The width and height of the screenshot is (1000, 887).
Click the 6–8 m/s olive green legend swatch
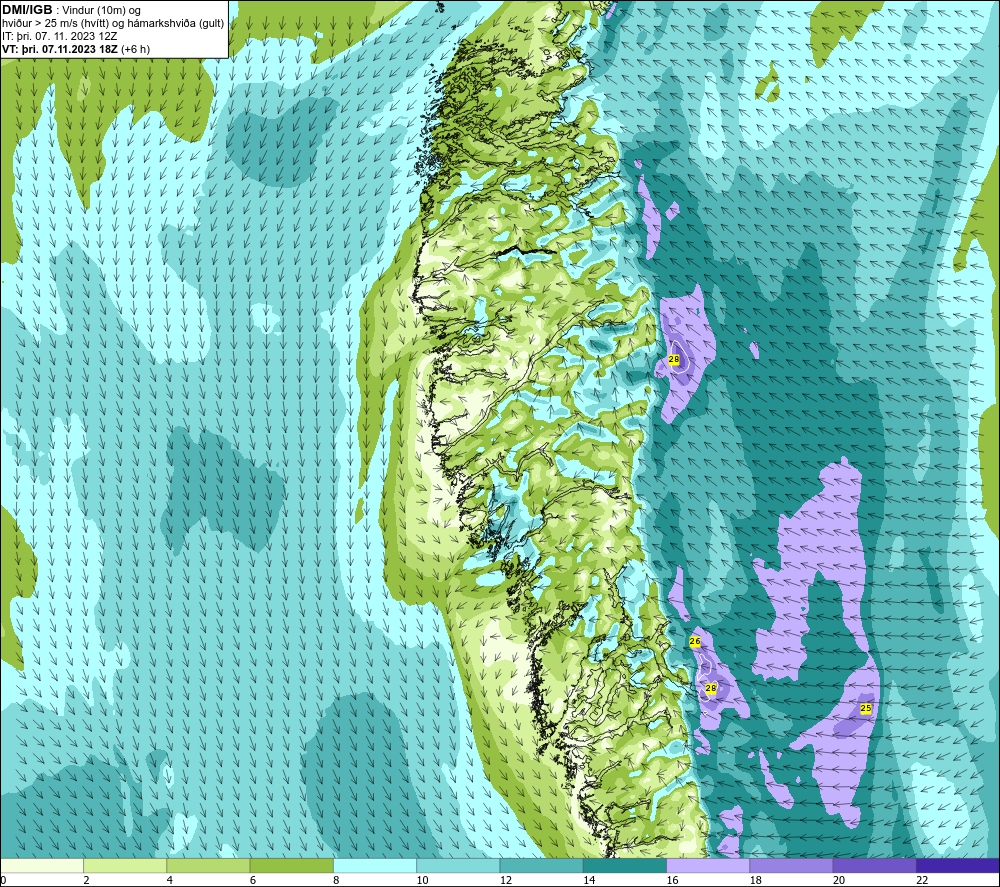(291, 866)
